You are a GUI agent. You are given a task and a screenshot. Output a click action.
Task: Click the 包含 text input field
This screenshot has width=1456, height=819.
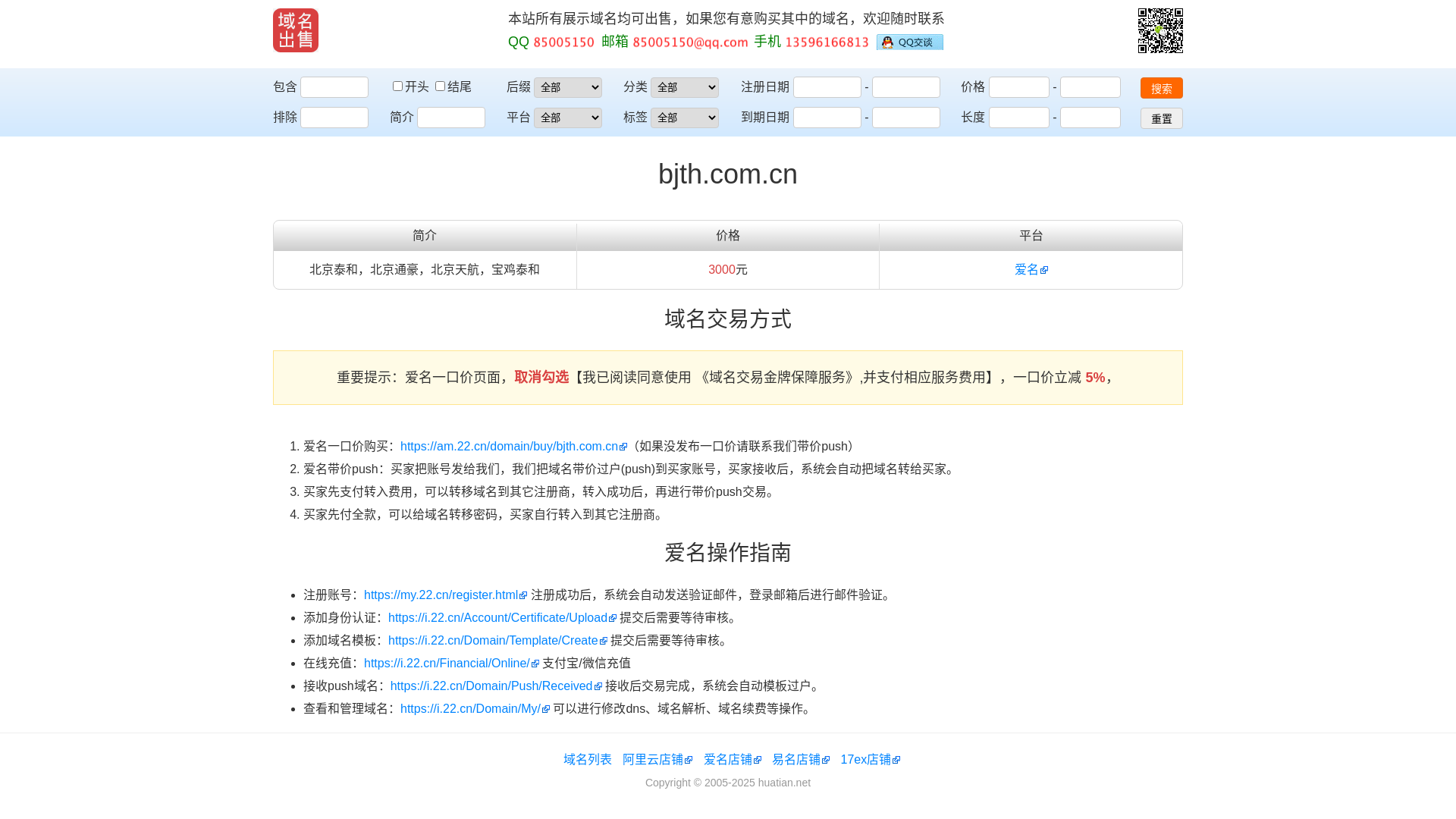tap(334, 87)
